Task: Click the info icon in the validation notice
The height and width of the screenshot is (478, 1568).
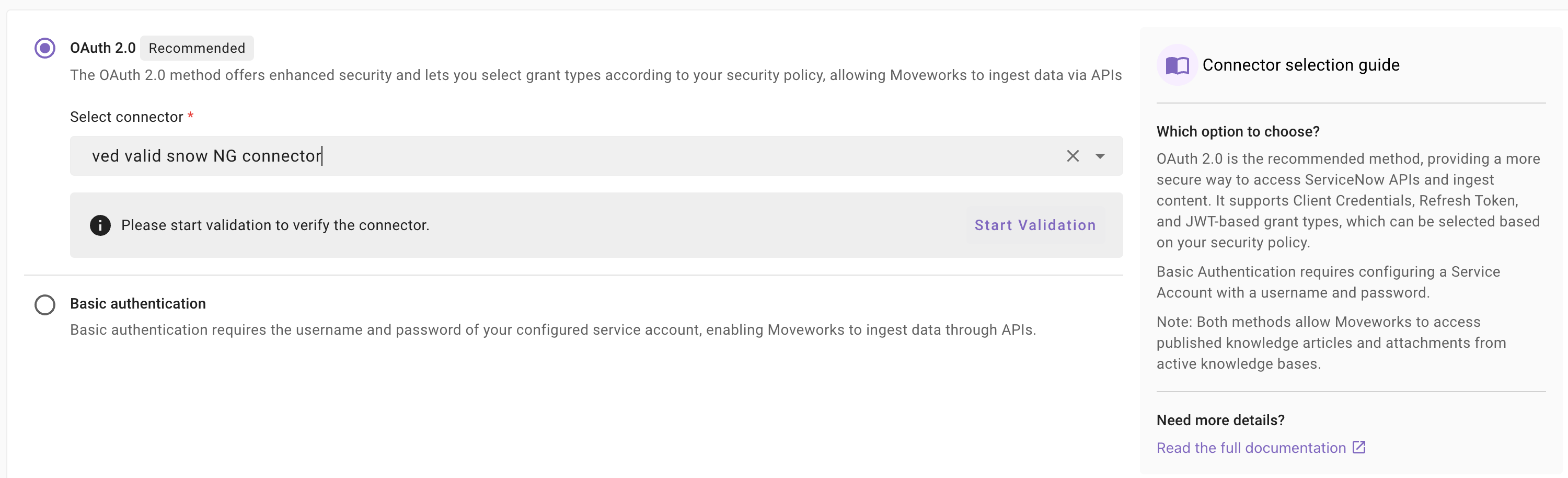Action: point(100,225)
